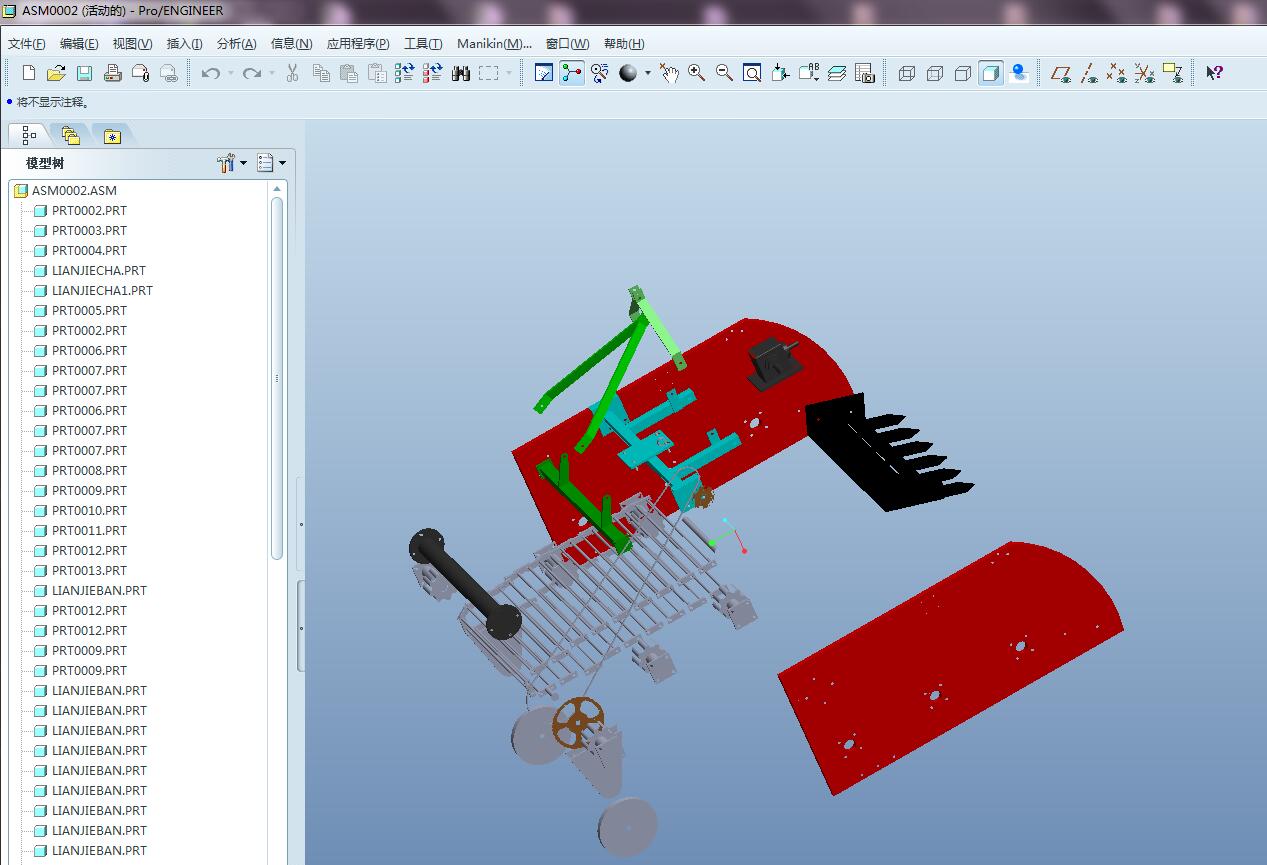Click the Refit to screen icon
Screen dimensions: 1267x865
752,73
